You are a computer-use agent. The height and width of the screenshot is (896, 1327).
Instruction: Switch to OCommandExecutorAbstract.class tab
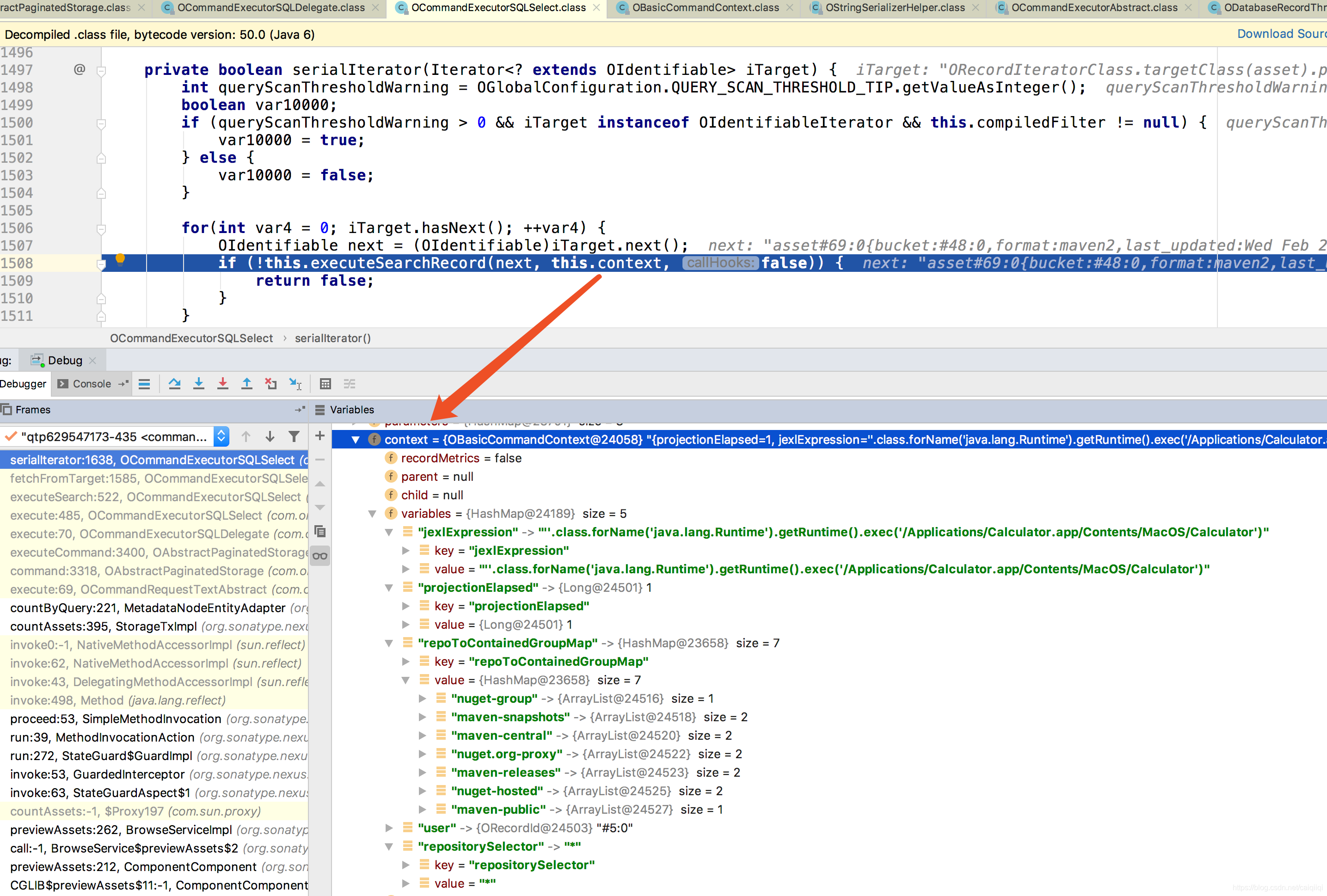click(x=1094, y=8)
